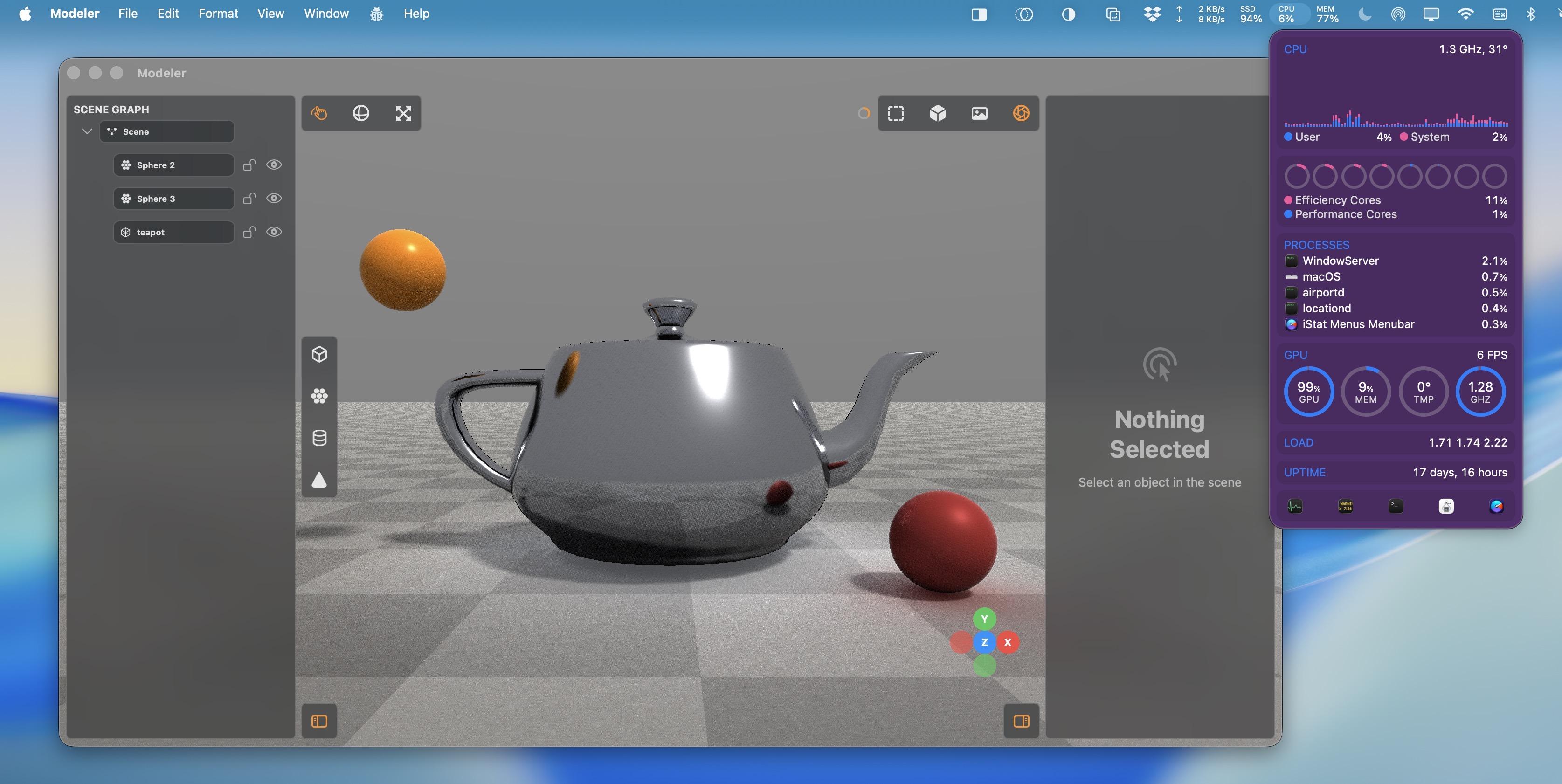Open the Edit menu

point(168,14)
